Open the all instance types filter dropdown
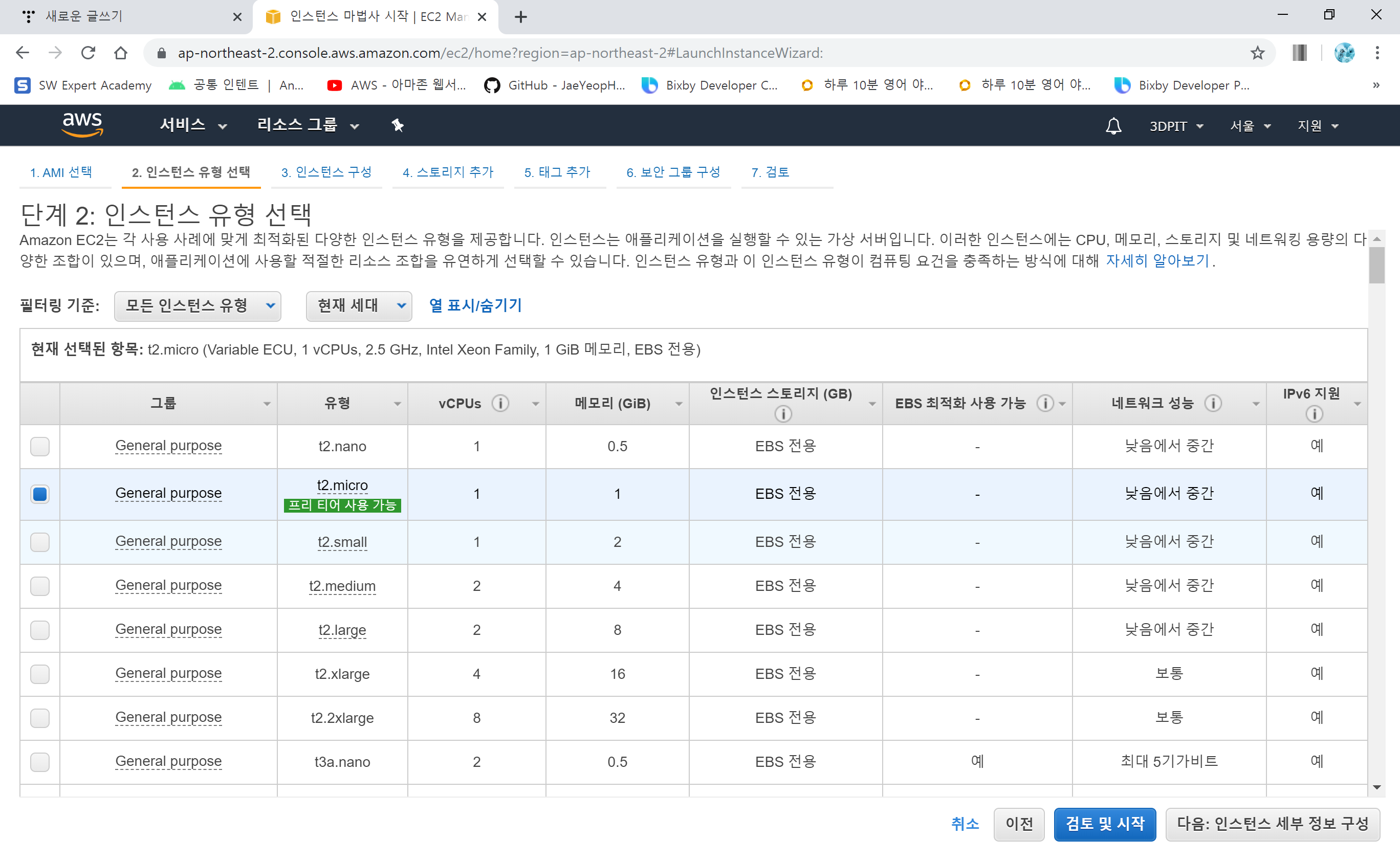Image resolution: width=1400 pixels, height=860 pixels. (x=198, y=306)
